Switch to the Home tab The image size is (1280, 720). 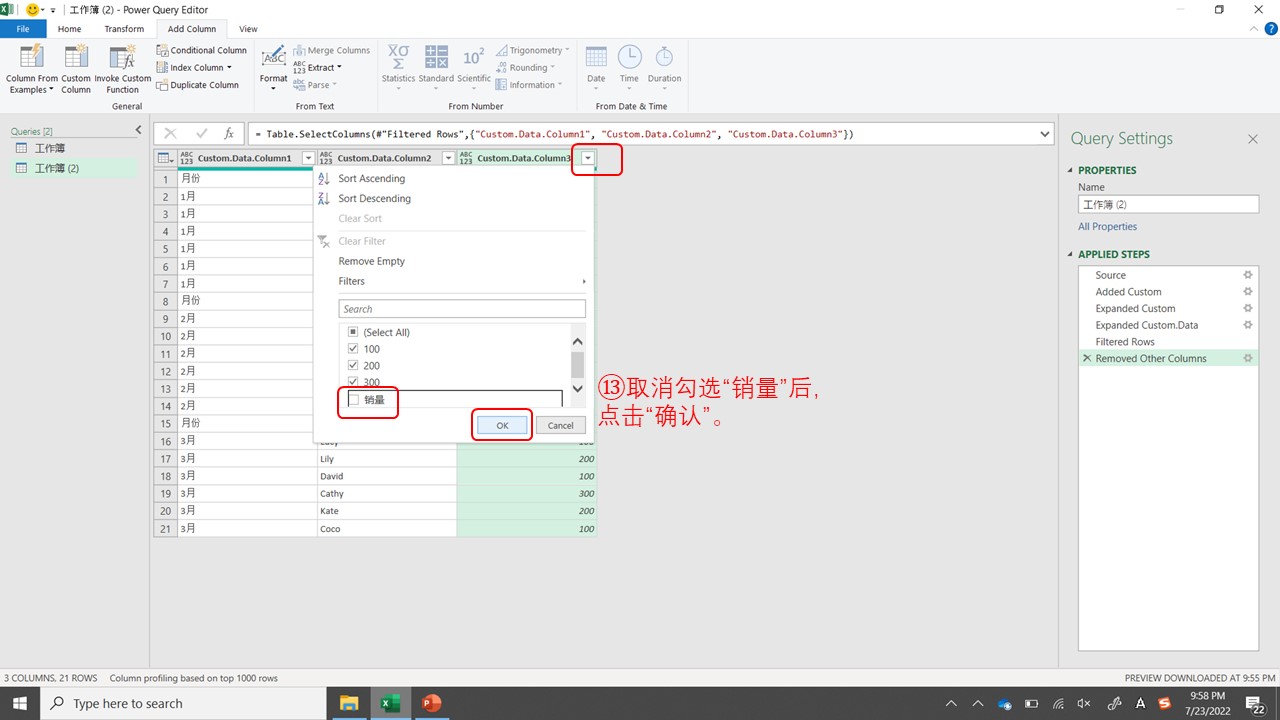[x=69, y=29]
